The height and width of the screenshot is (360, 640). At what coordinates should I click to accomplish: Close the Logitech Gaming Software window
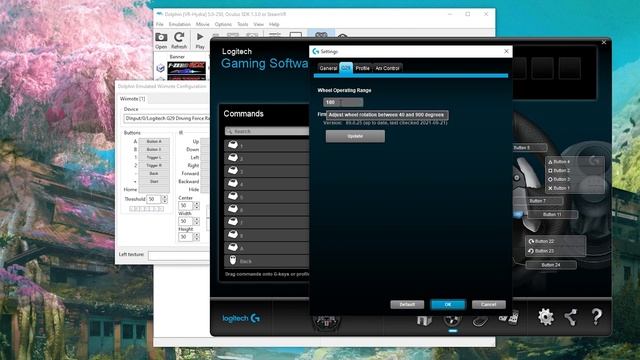(604, 42)
